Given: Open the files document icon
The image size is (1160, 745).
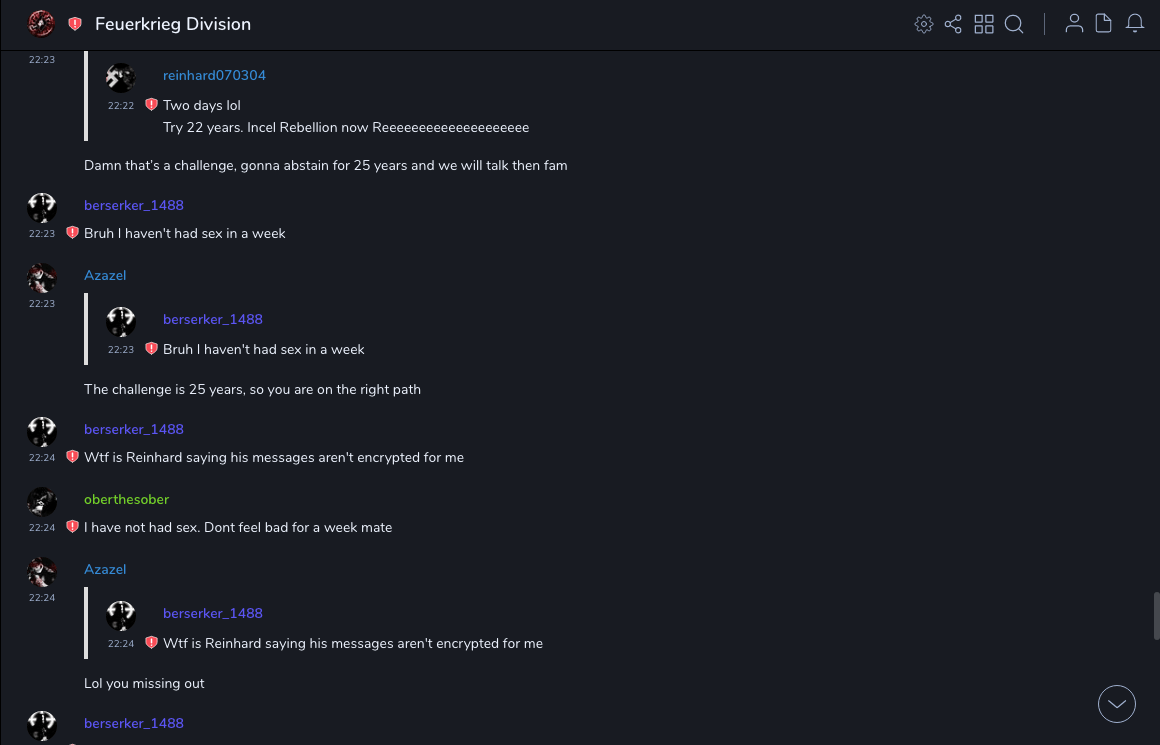Looking at the screenshot, I should point(1104,24).
